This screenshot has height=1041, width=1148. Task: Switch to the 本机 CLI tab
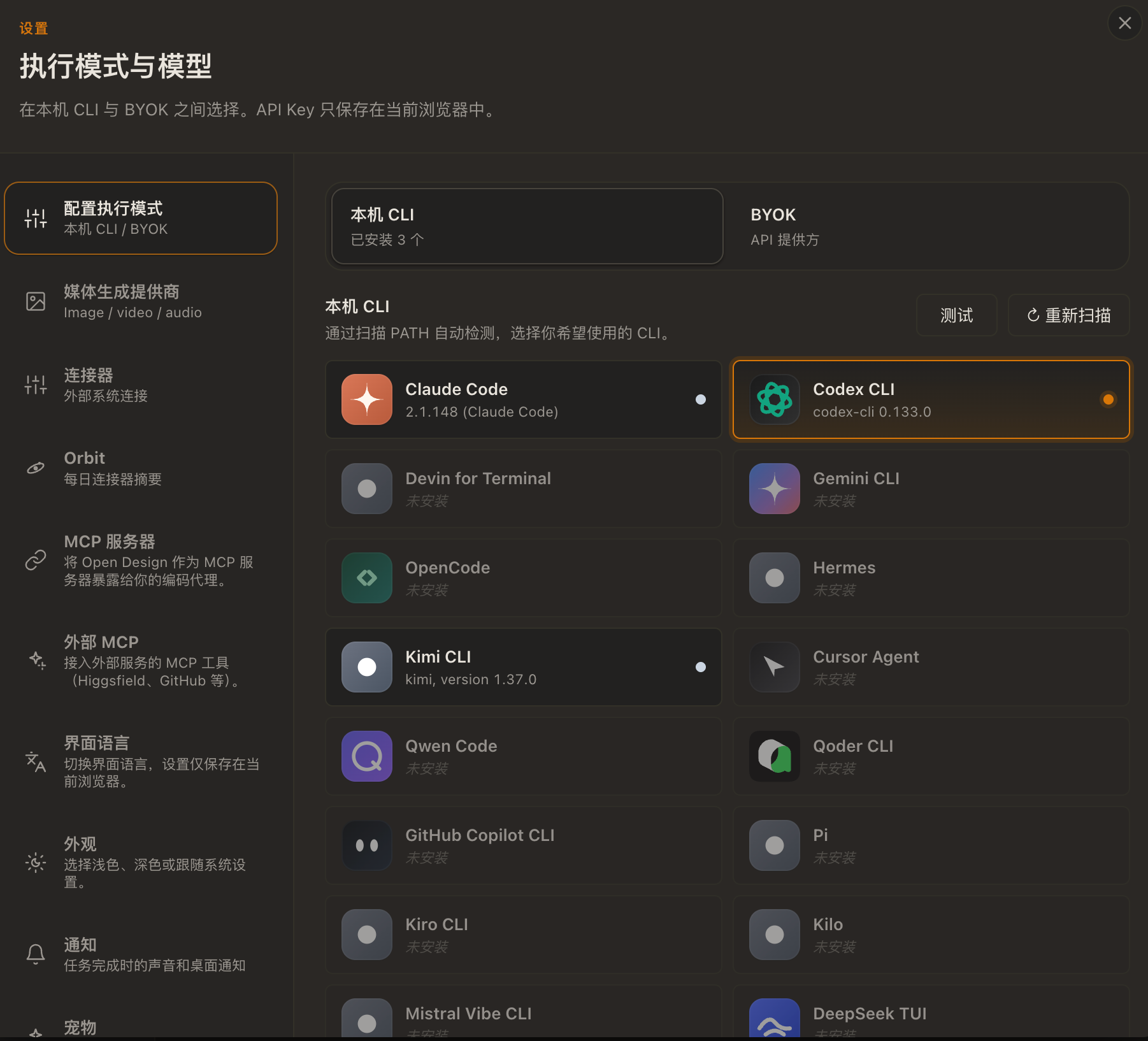coord(527,226)
